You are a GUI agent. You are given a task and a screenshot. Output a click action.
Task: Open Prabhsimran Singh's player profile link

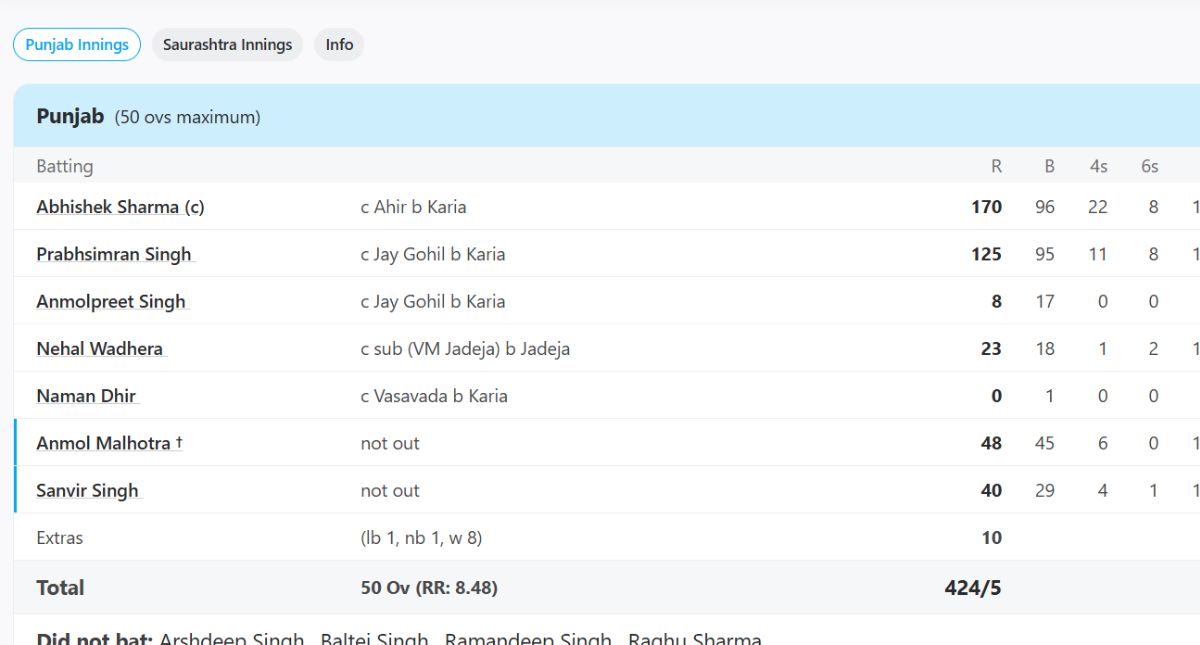(x=114, y=254)
